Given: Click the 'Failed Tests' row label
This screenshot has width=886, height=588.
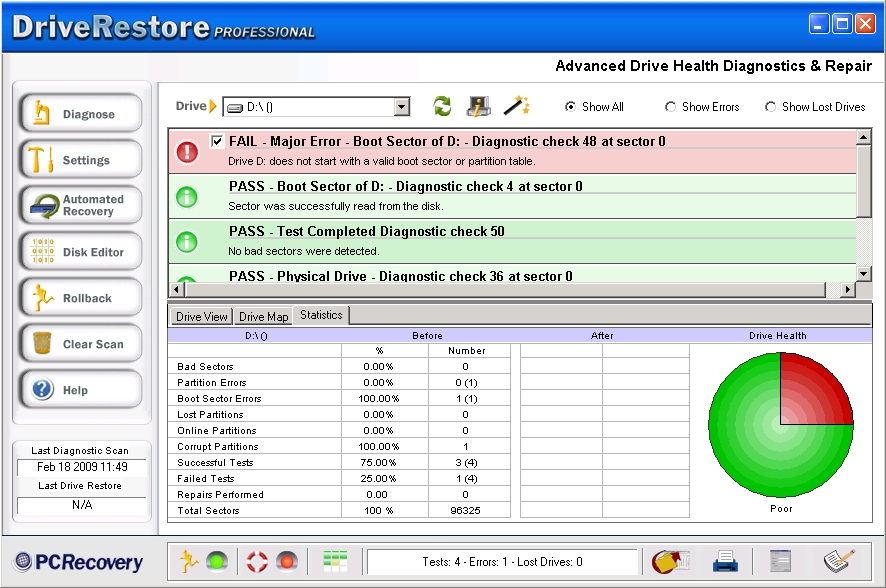Looking at the screenshot, I should [x=206, y=479].
